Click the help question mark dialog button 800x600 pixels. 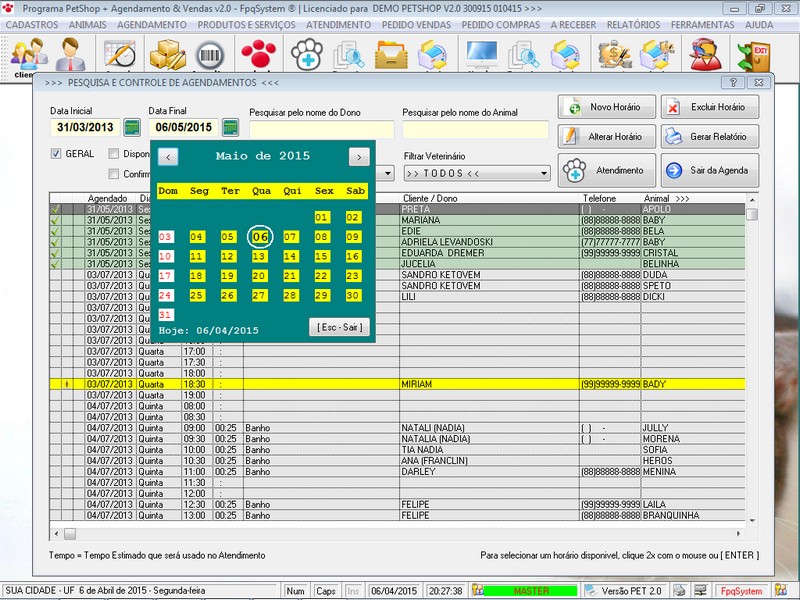pyautogui.click(x=733, y=83)
